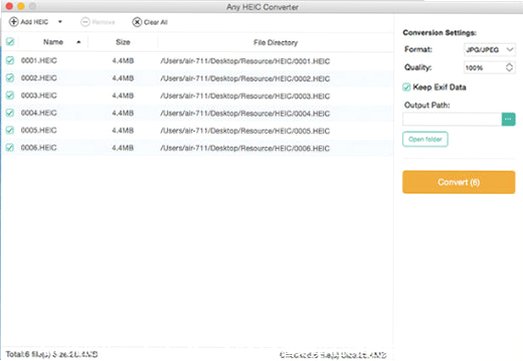Click the directory path ending in 0004.HEIC

point(245,113)
